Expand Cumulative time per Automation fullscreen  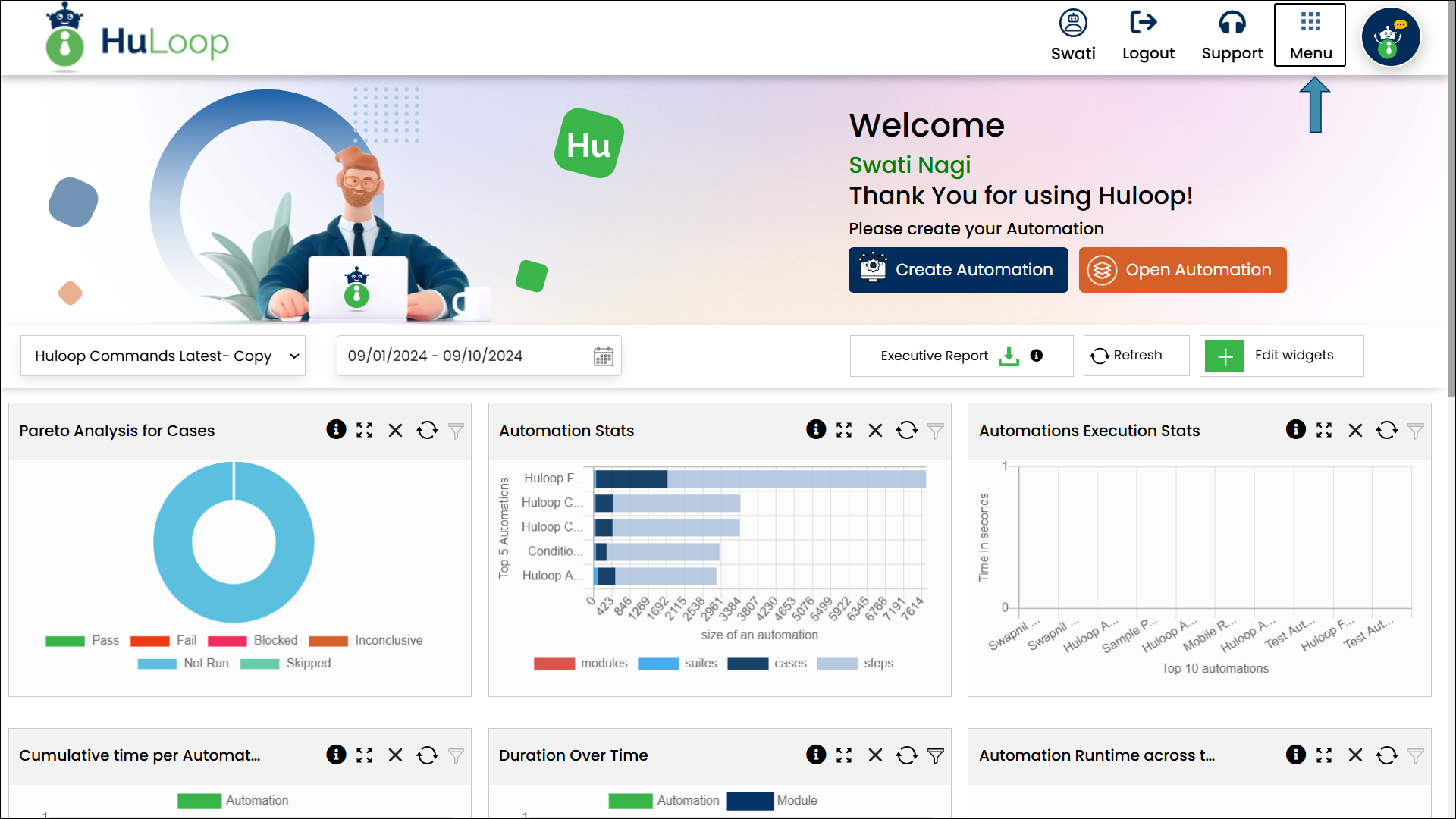click(365, 755)
